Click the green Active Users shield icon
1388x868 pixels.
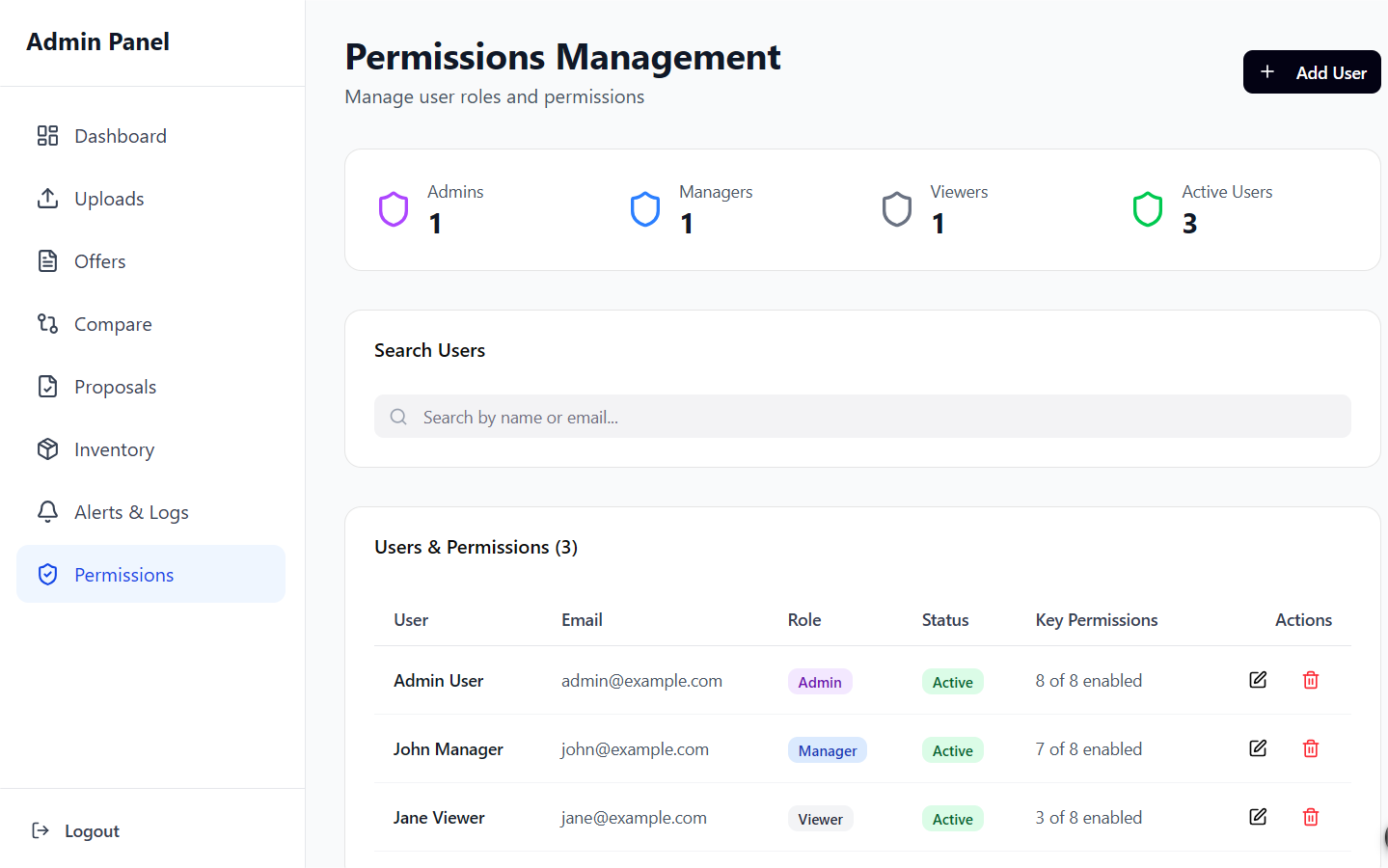(x=1147, y=209)
